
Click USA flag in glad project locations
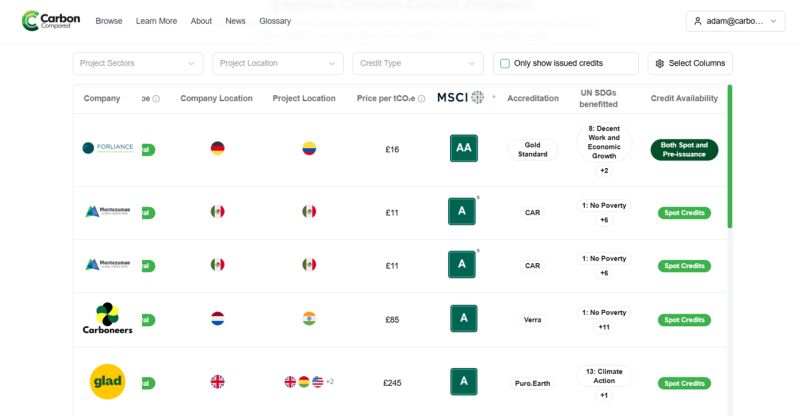[317, 382]
